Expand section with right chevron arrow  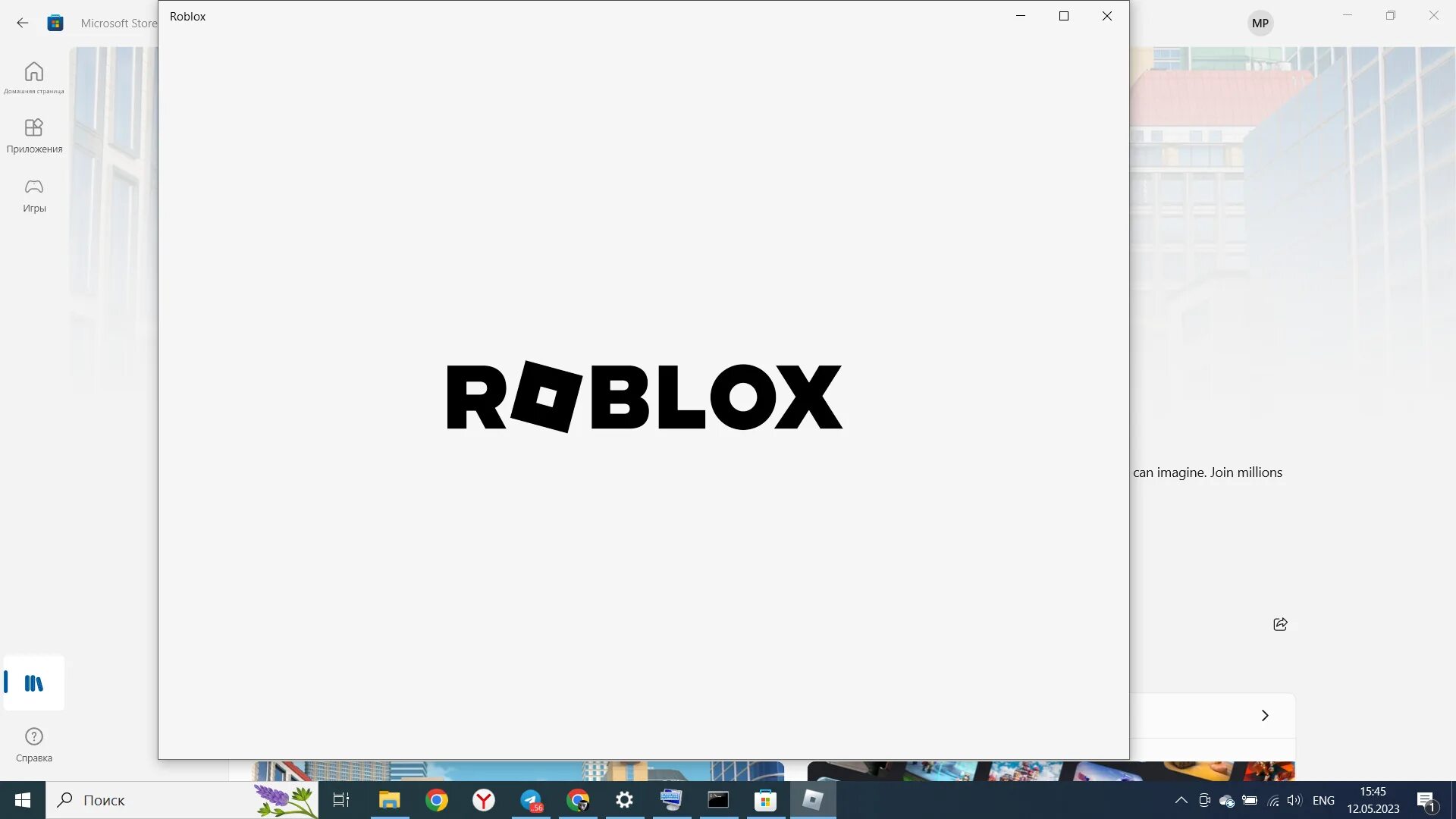click(1264, 715)
